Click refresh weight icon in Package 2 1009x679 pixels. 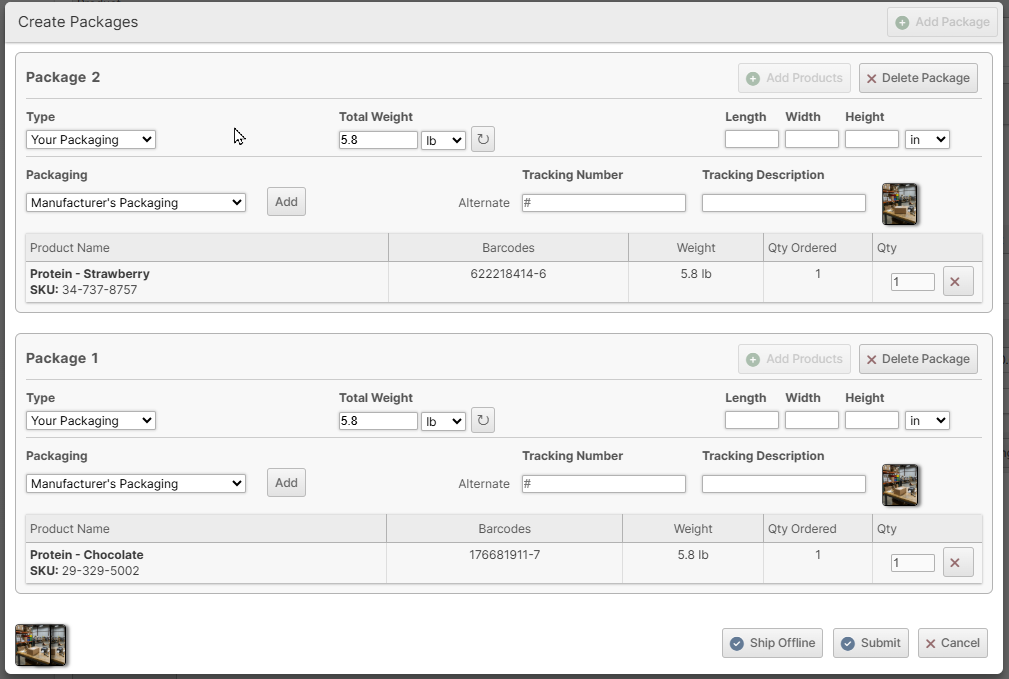tap(483, 140)
